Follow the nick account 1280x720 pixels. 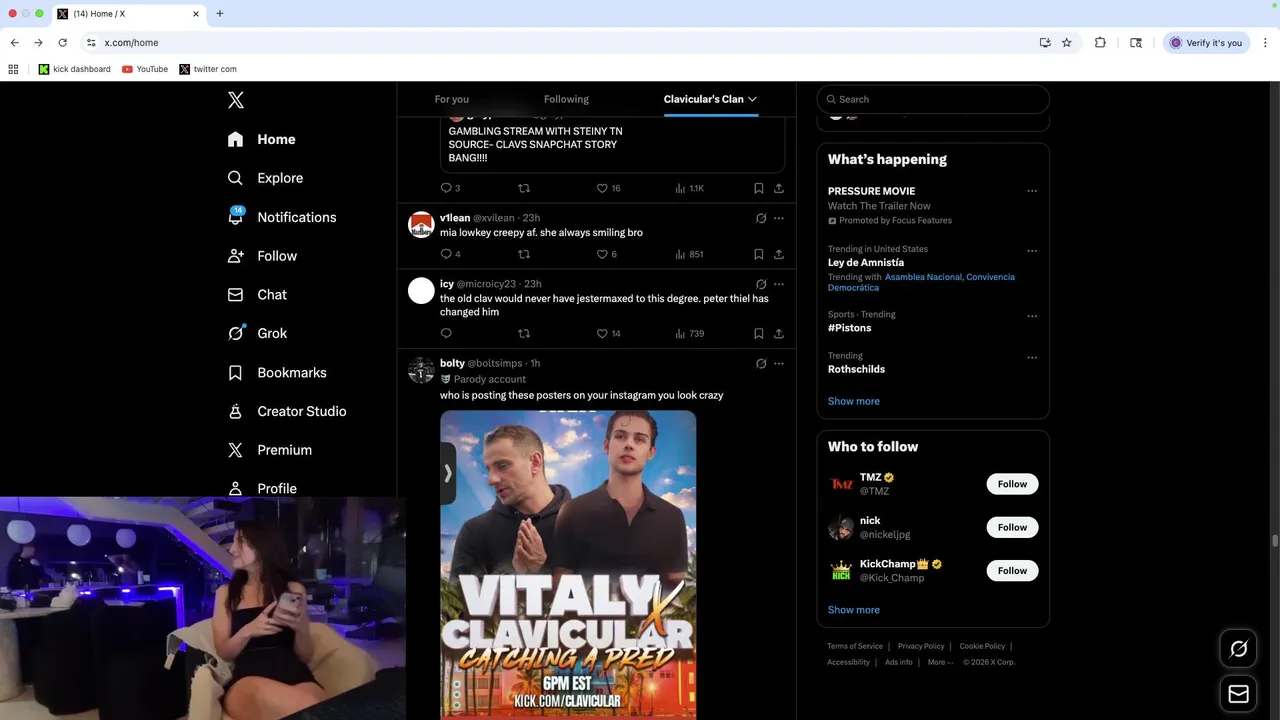click(x=1012, y=527)
